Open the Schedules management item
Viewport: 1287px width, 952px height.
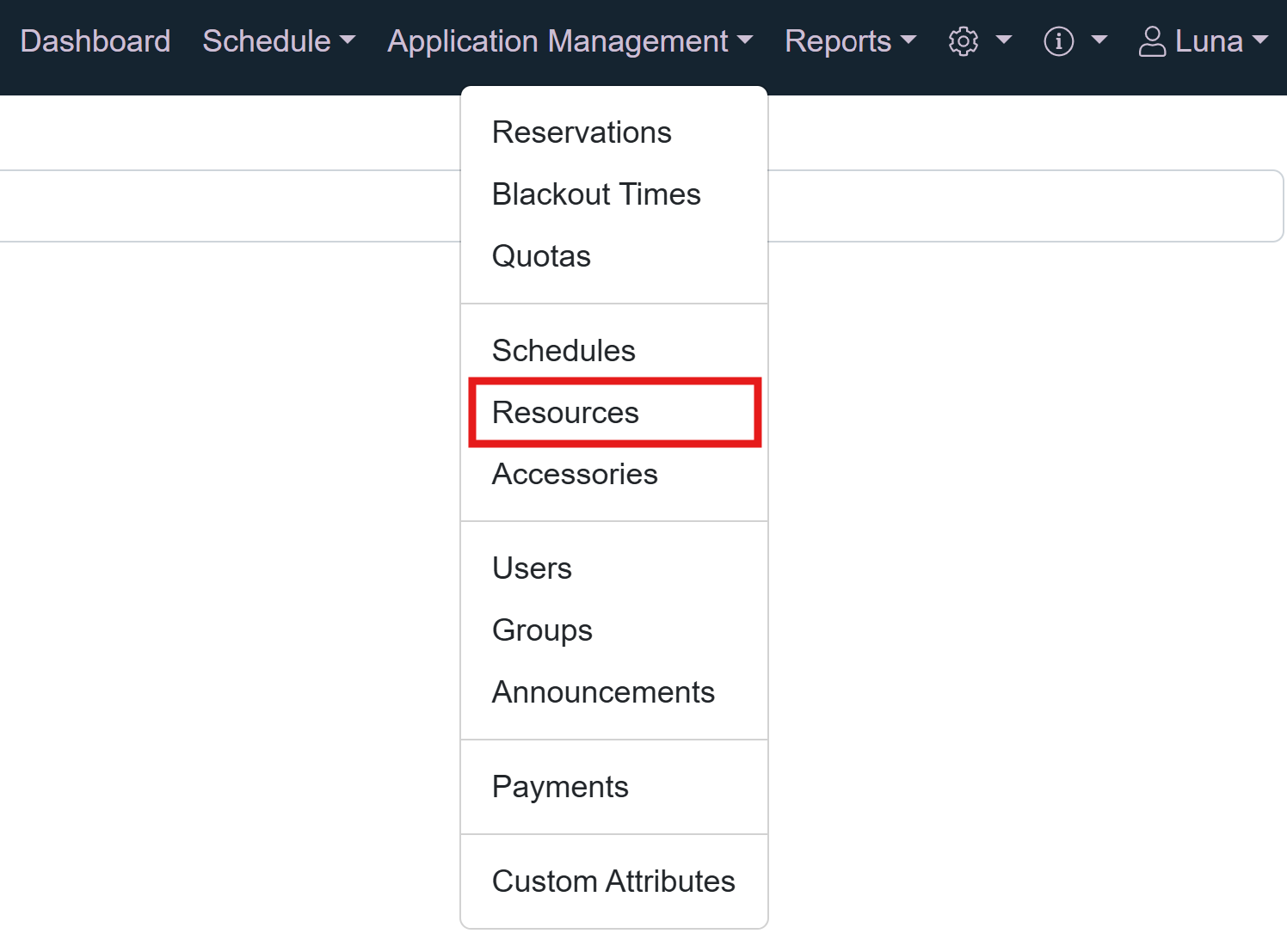pos(563,351)
